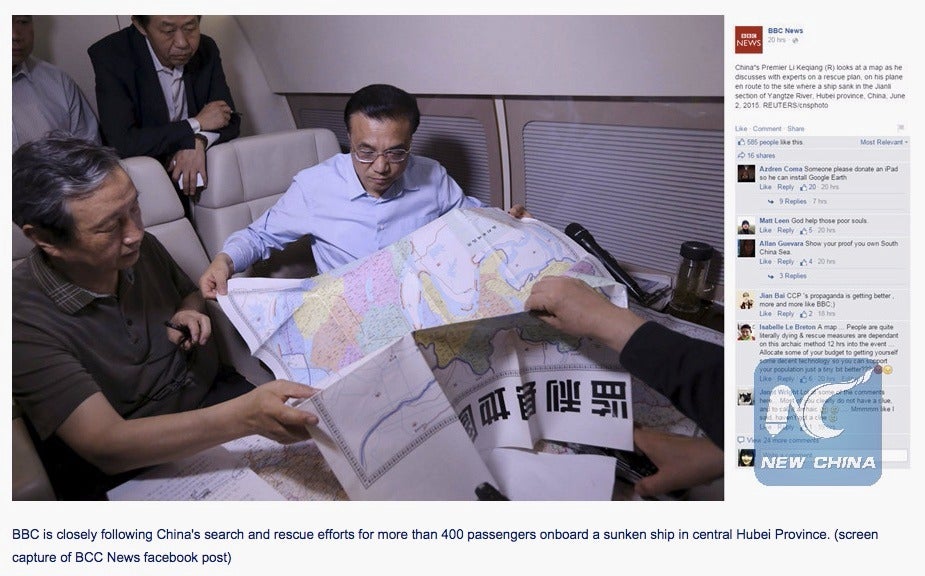Like the BBC News post
The height and width of the screenshot is (576, 925).
click(x=741, y=129)
